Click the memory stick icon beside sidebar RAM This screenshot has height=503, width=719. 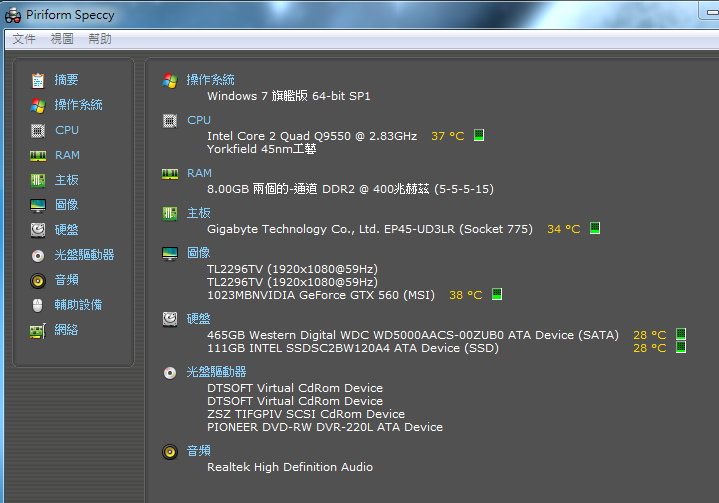[x=38, y=156]
